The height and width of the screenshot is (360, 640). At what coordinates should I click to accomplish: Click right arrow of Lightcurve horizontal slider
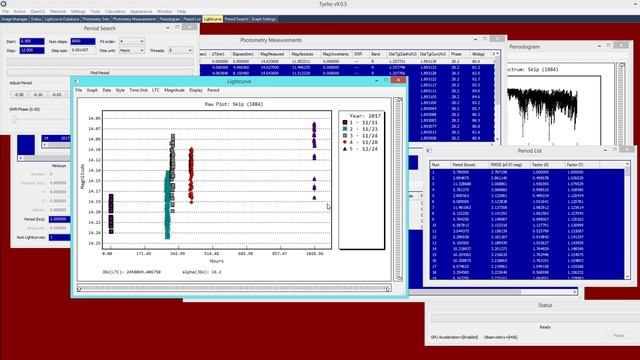click(x=388, y=289)
